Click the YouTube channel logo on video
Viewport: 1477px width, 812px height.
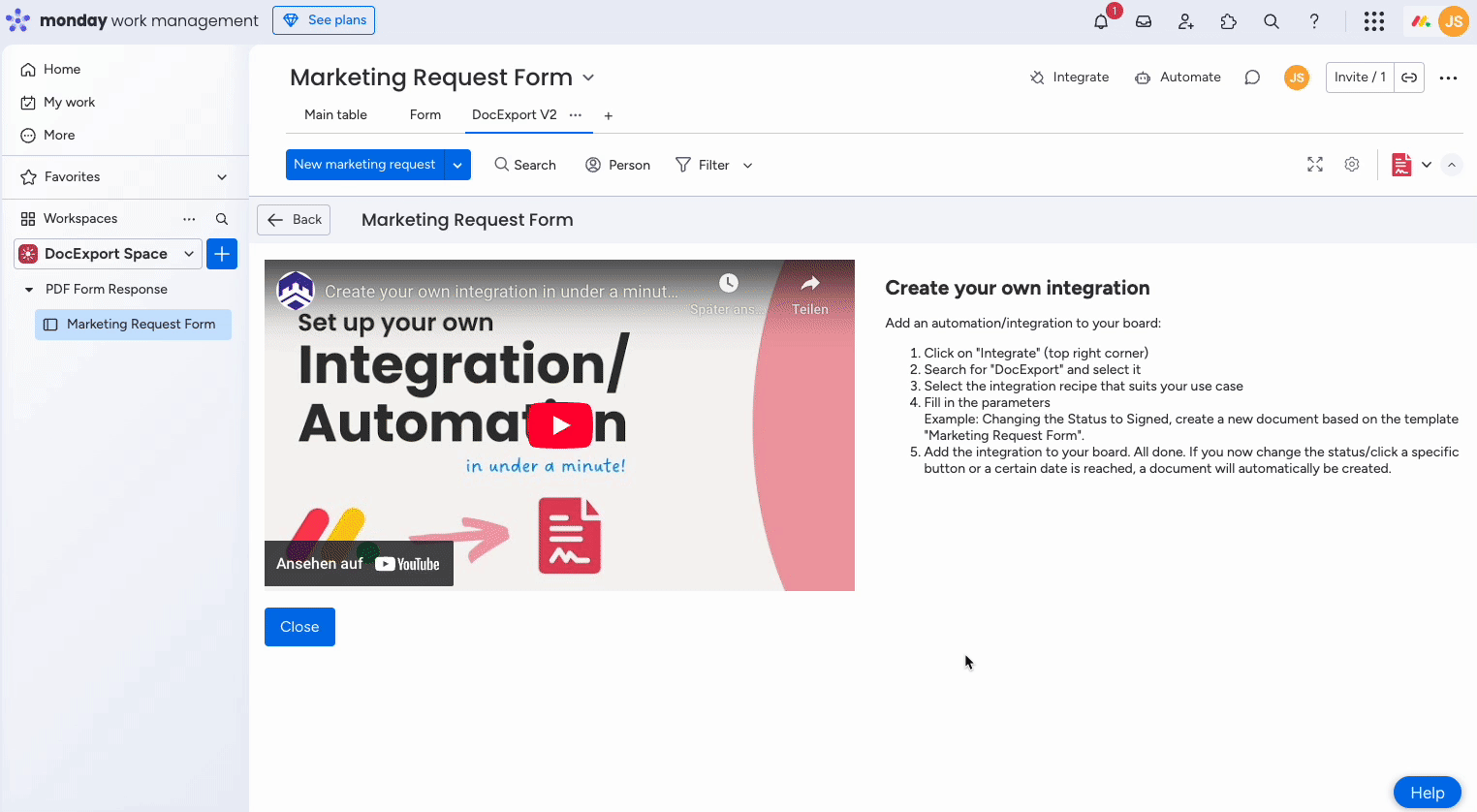pos(296,291)
